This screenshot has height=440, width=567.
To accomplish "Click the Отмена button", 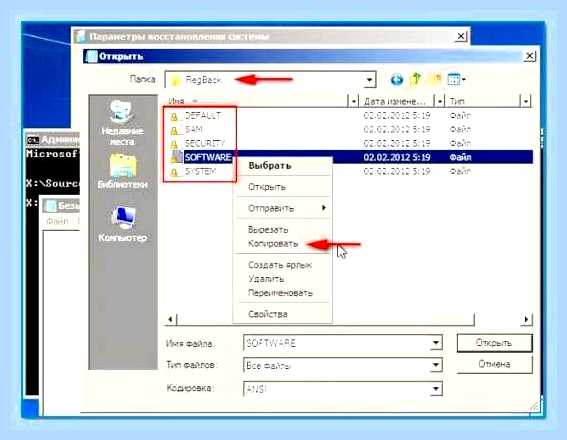I will (x=494, y=364).
